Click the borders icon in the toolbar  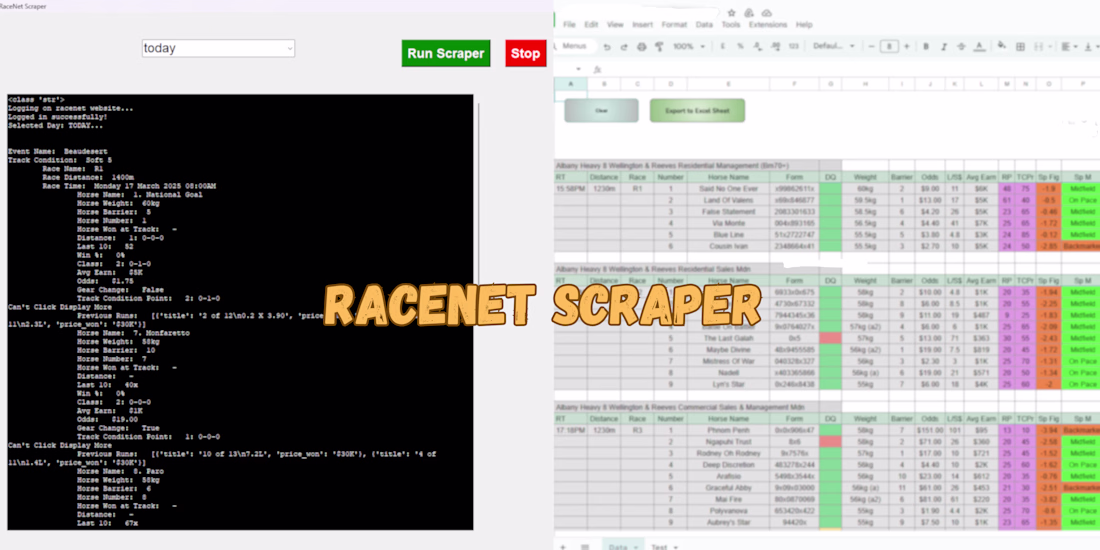tap(1020, 46)
